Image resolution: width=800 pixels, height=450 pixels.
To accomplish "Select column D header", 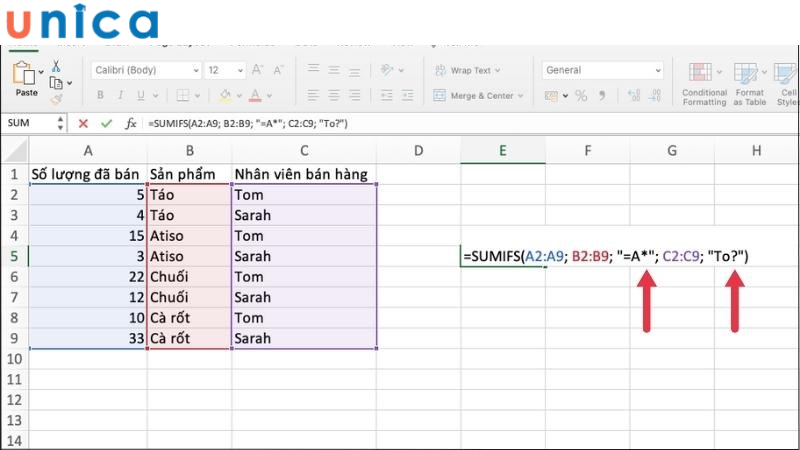I will point(418,151).
